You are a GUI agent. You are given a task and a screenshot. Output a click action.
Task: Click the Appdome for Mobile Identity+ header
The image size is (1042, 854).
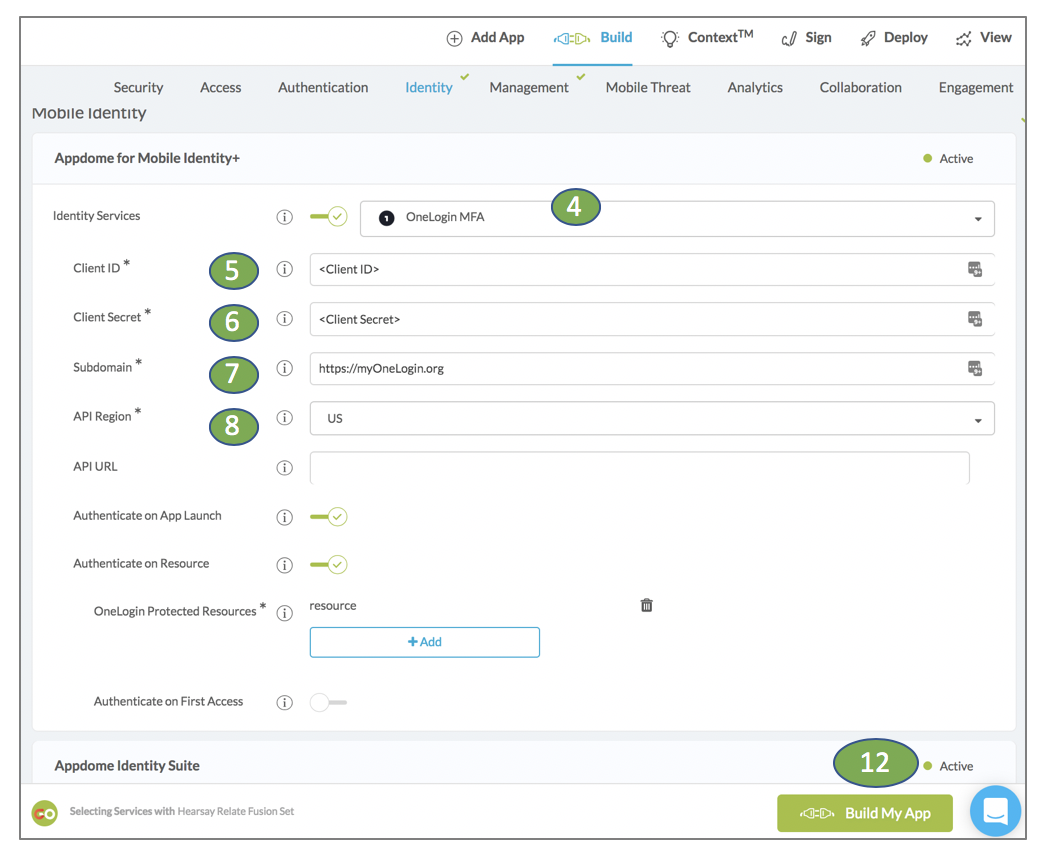pyautogui.click(x=147, y=158)
